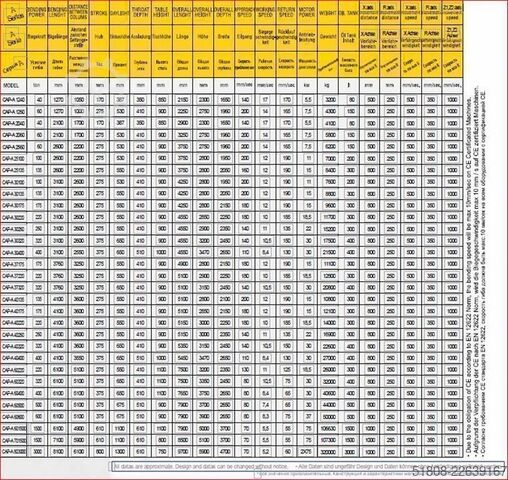The width and height of the screenshot is (508, 480).
Task: Select the DISTANCE BETWEEN COLUMNS header cell
Action: tap(79, 12)
